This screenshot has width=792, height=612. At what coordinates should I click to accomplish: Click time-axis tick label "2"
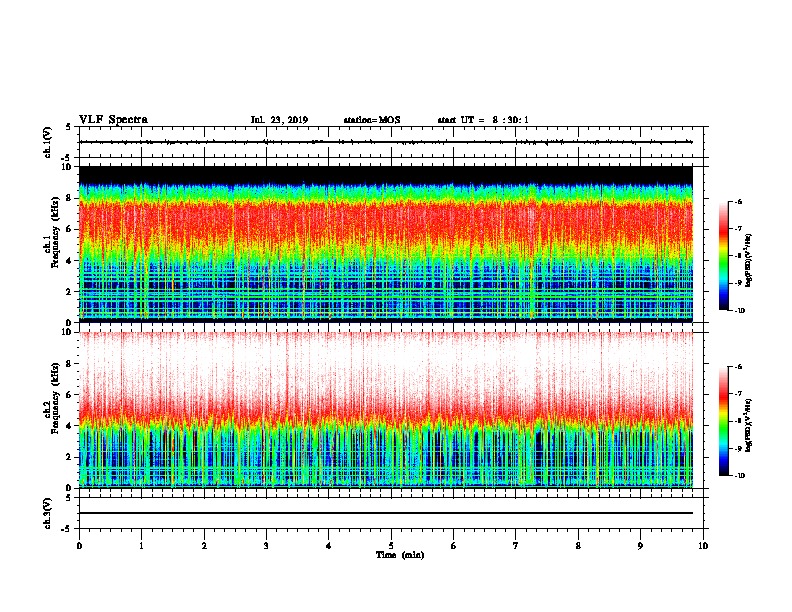tap(204, 546)
